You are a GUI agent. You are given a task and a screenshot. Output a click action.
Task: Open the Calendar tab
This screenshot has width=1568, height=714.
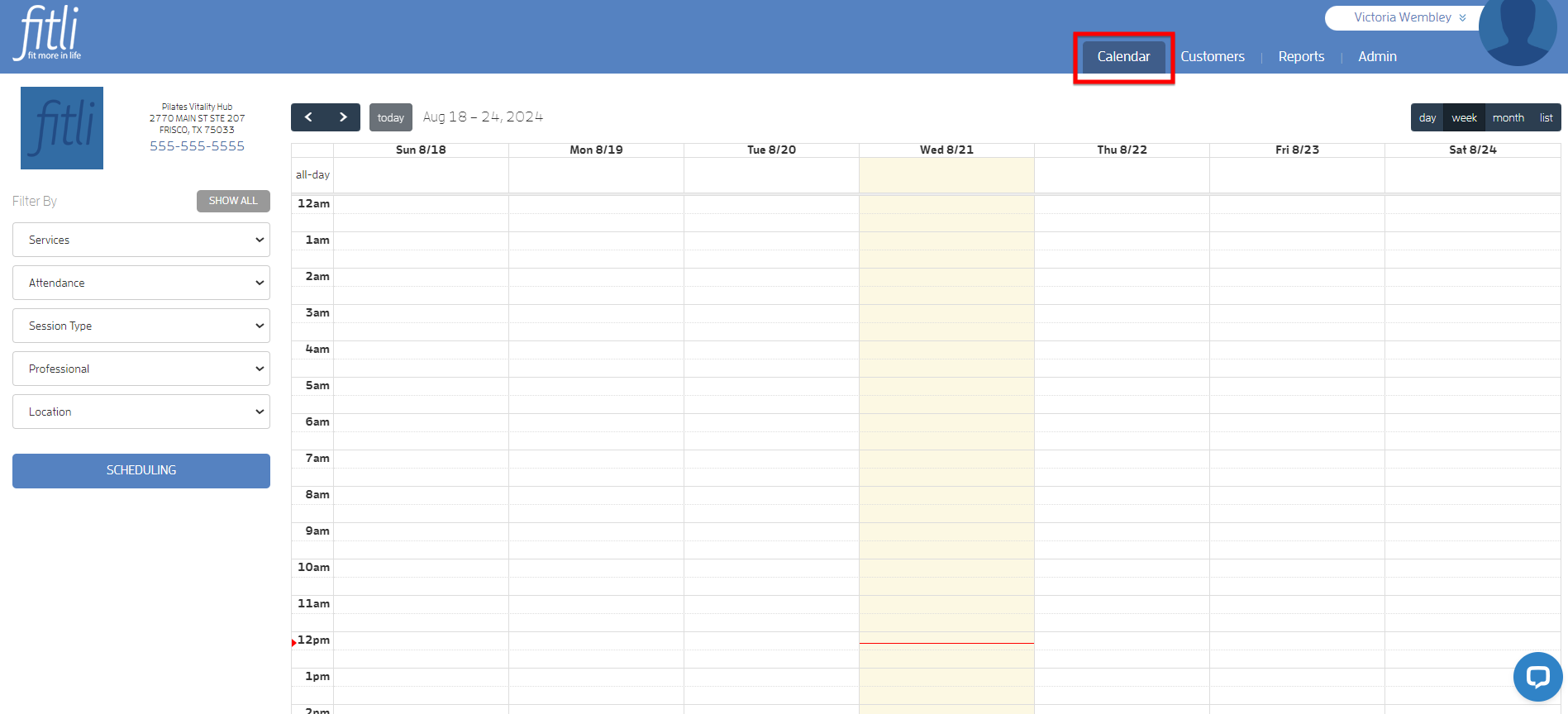[x=1123, y=56]
